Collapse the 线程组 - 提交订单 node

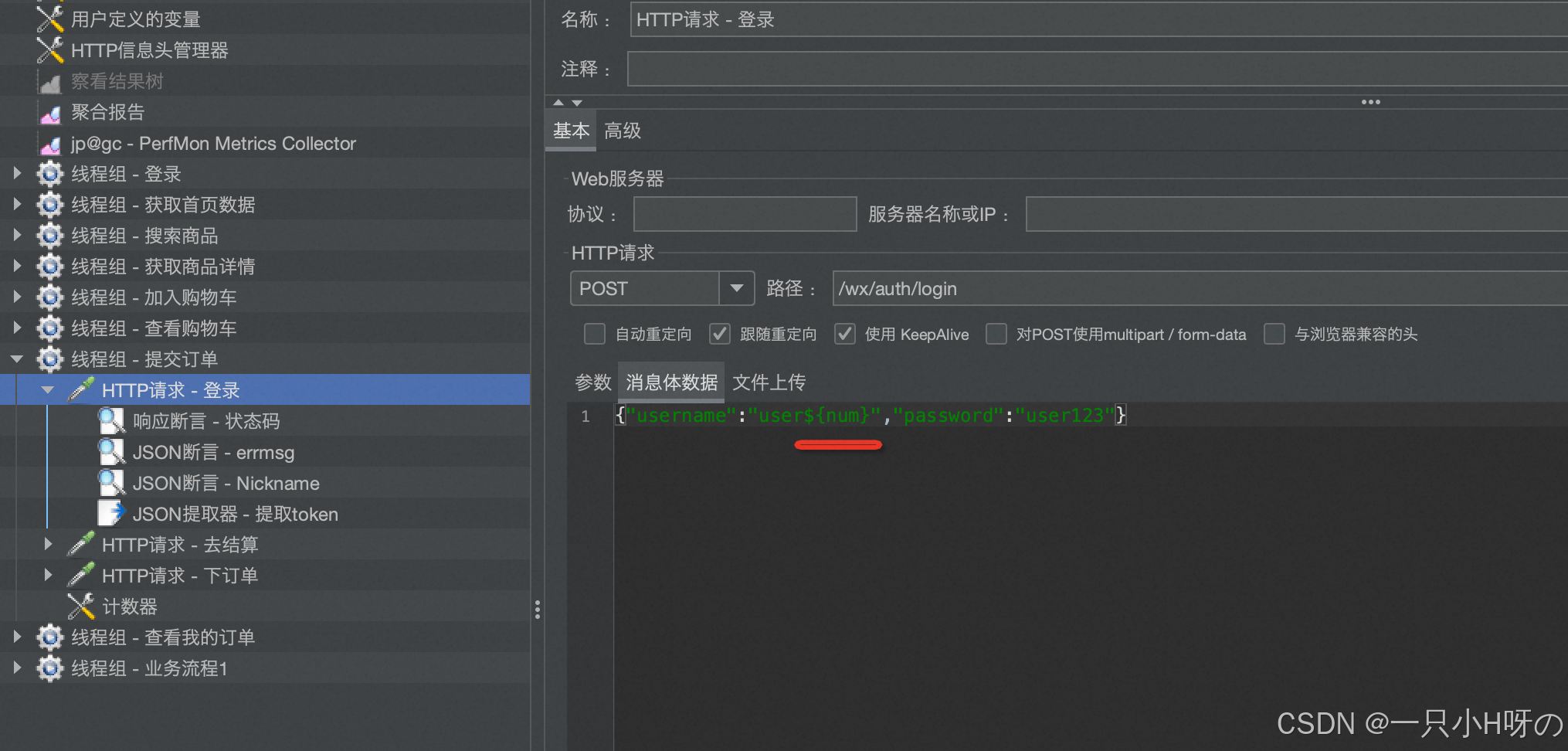coord(17,359)
